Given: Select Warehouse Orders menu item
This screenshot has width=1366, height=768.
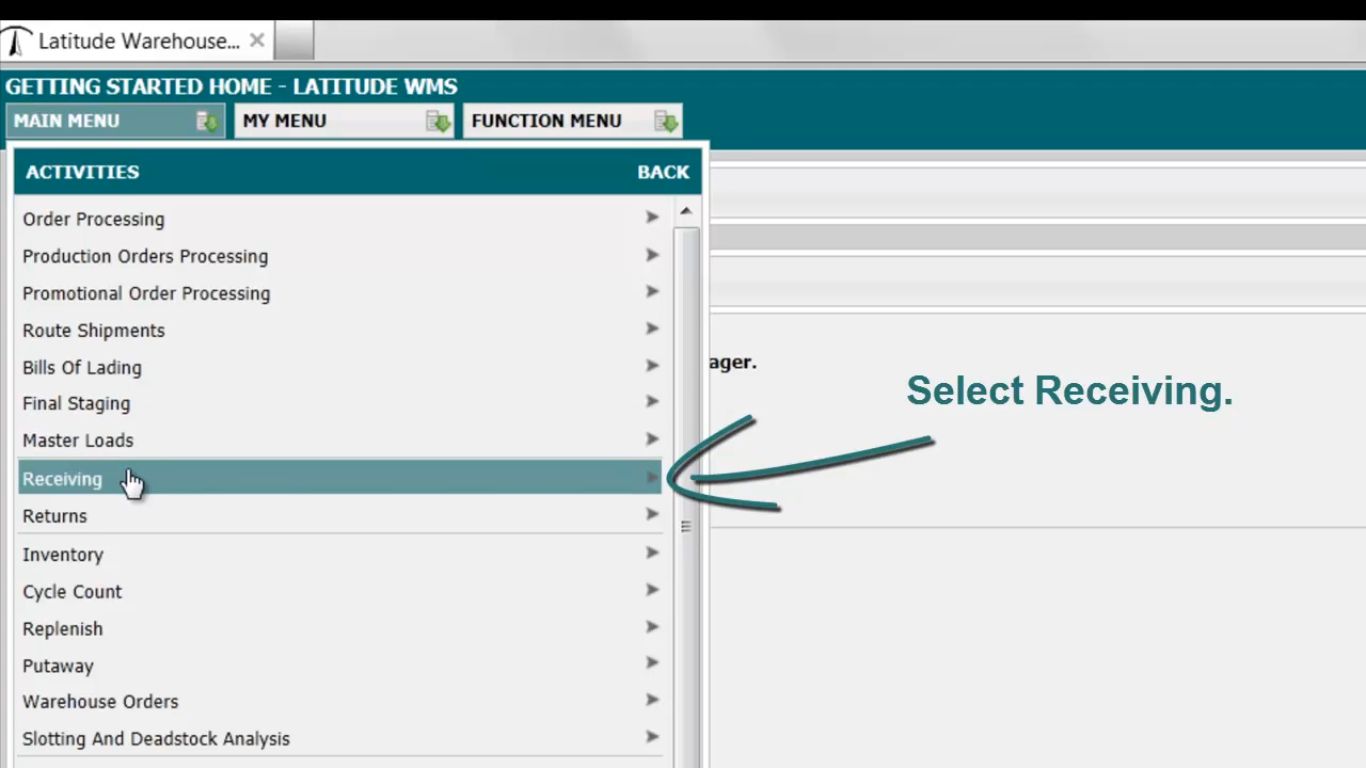Looking at the screenshot, I should 340,701.
